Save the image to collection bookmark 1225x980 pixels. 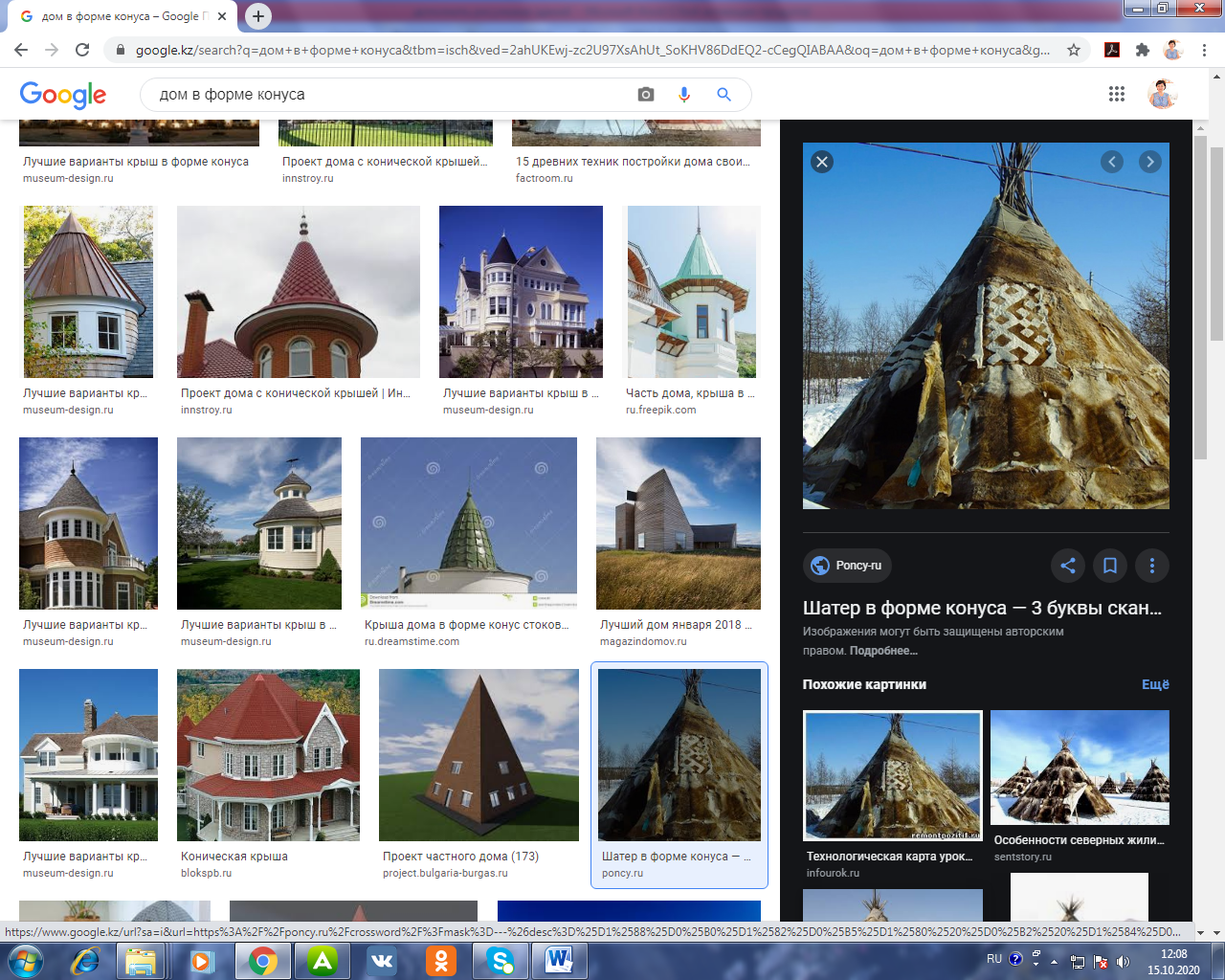tap(1110, 566)
